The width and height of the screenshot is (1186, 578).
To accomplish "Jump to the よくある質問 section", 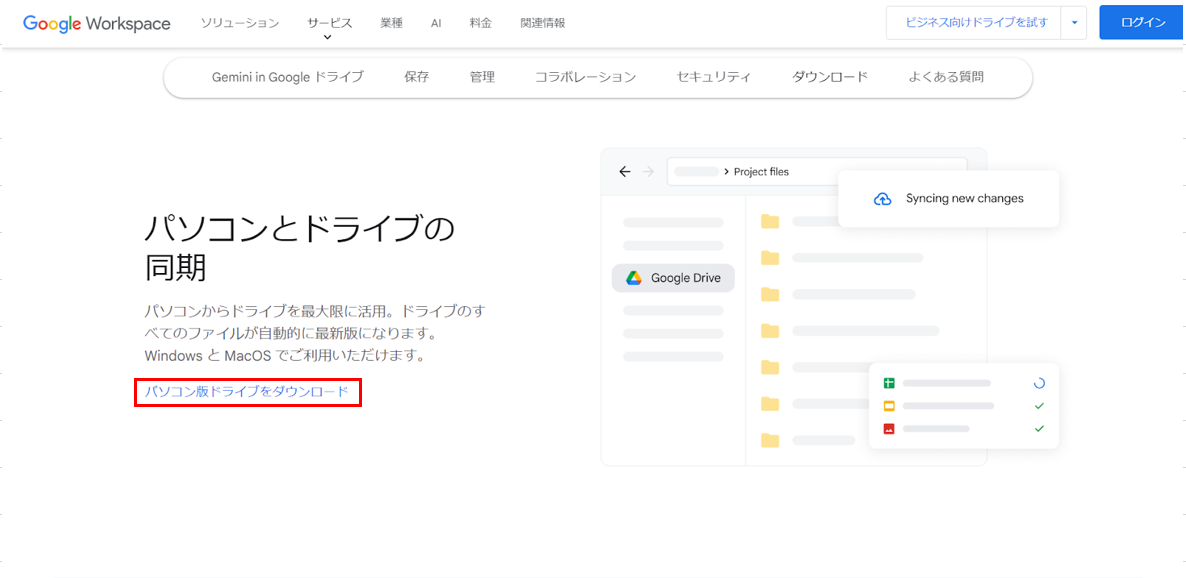I will pyautogui.click(x=946, y=76).
